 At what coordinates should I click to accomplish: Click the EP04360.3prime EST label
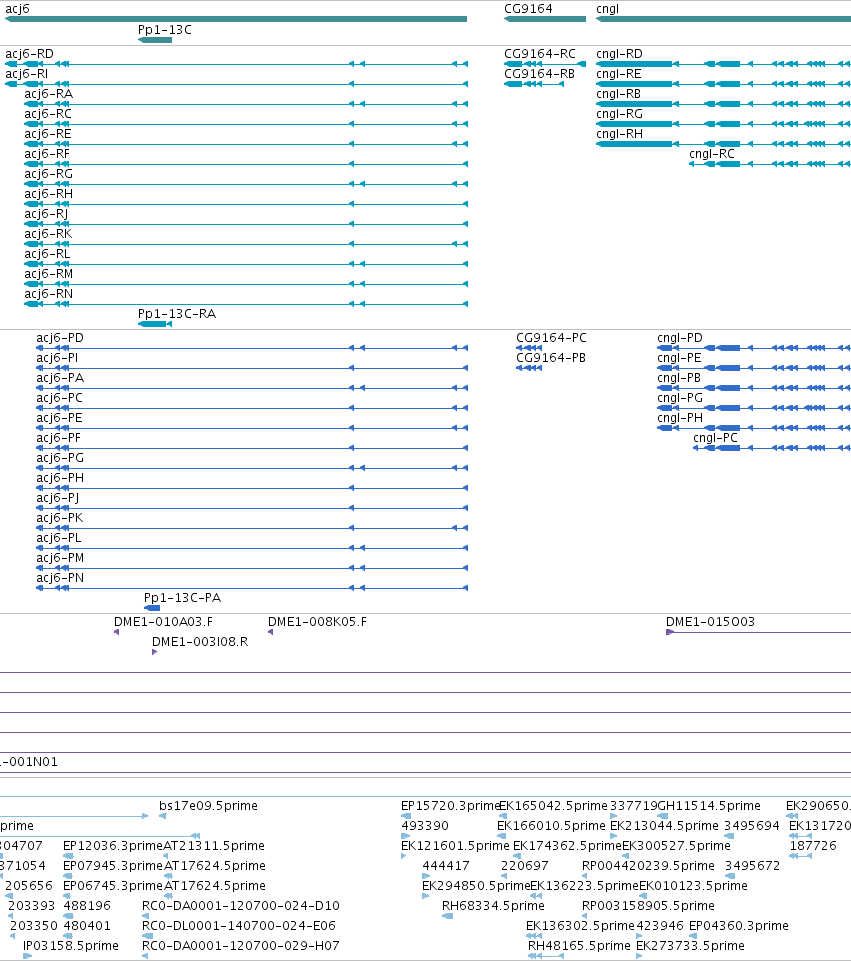739,926
